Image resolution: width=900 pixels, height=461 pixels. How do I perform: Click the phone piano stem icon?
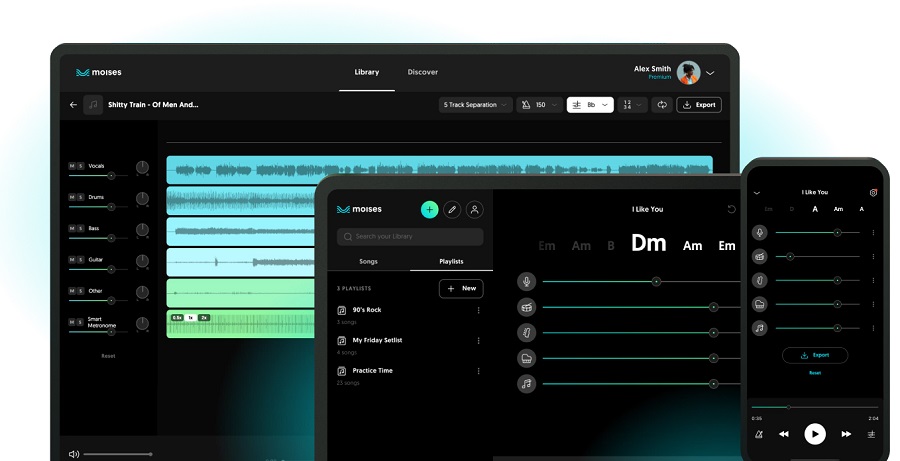760,304
